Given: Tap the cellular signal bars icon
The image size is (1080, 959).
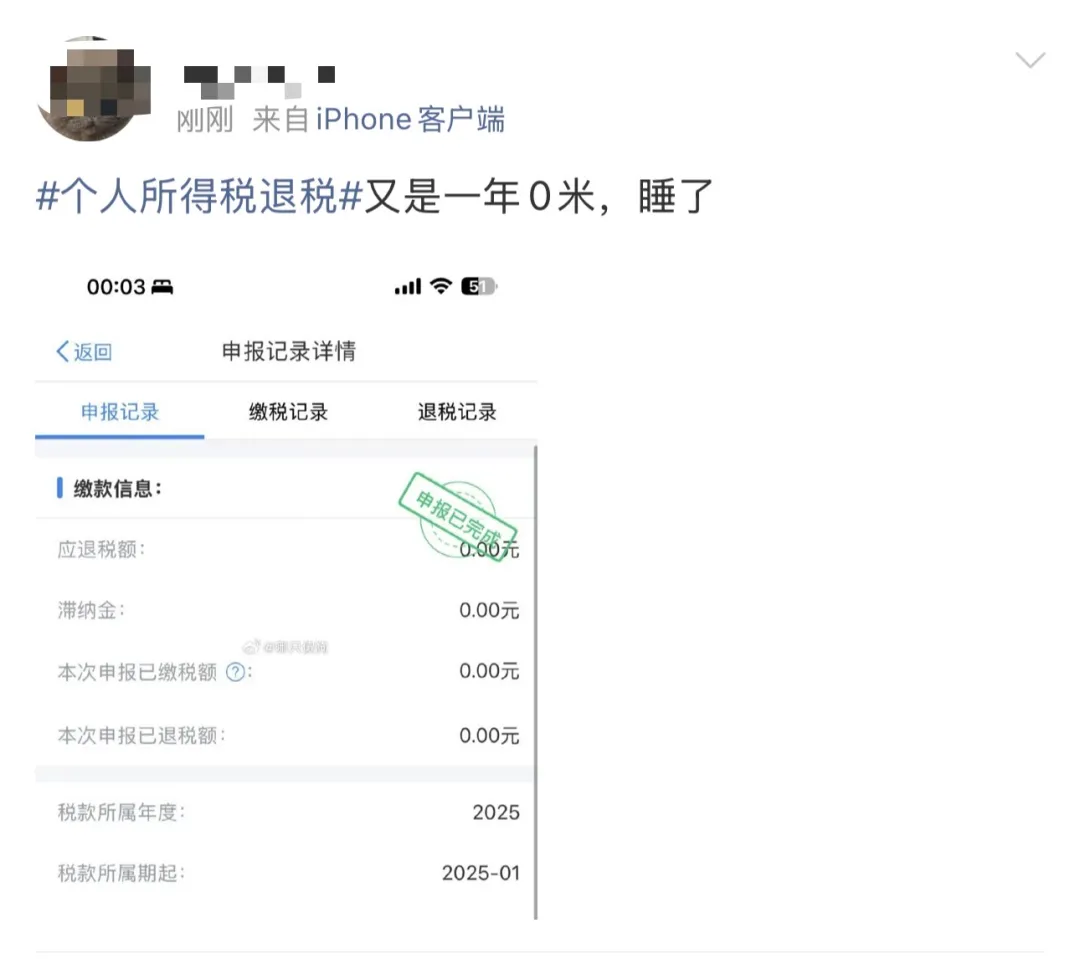Looking at the screenshot, I should (x=408, y=287).
